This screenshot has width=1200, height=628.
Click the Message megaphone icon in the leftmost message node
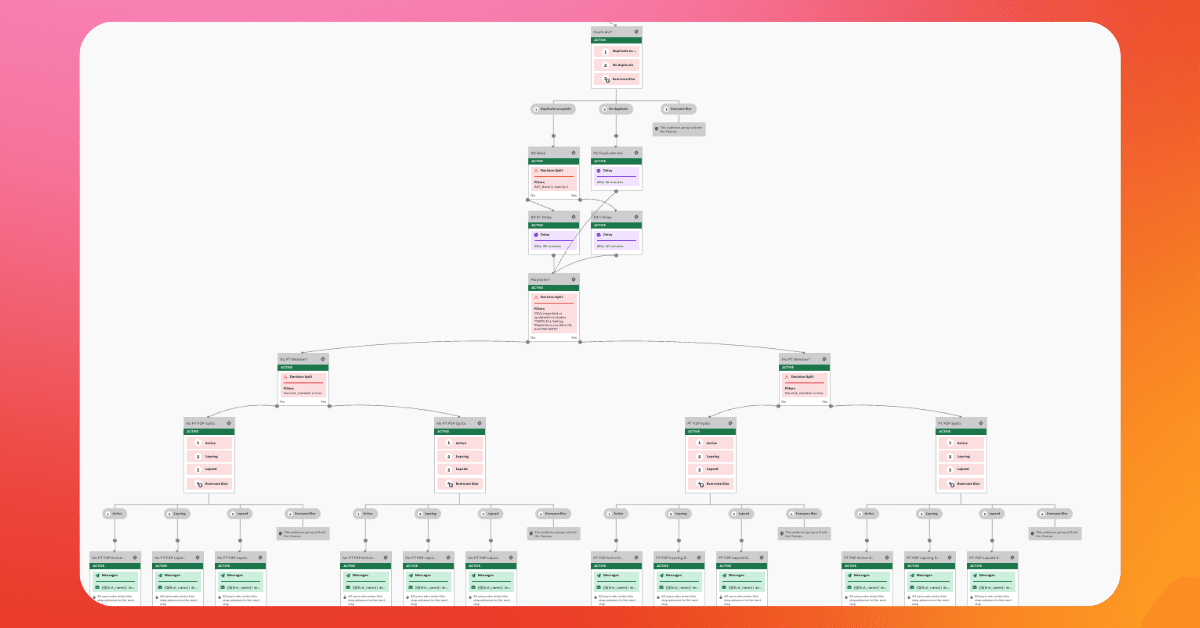point(97,575)
